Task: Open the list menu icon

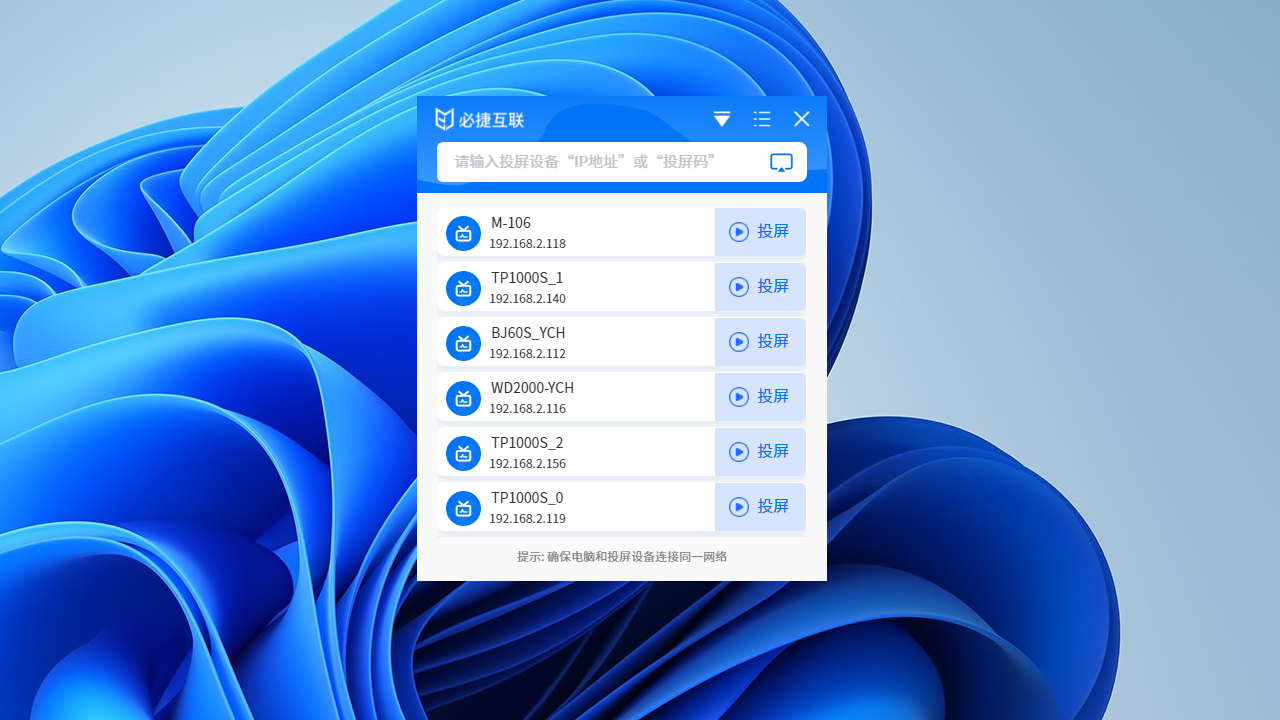Action: pos(762,119)
